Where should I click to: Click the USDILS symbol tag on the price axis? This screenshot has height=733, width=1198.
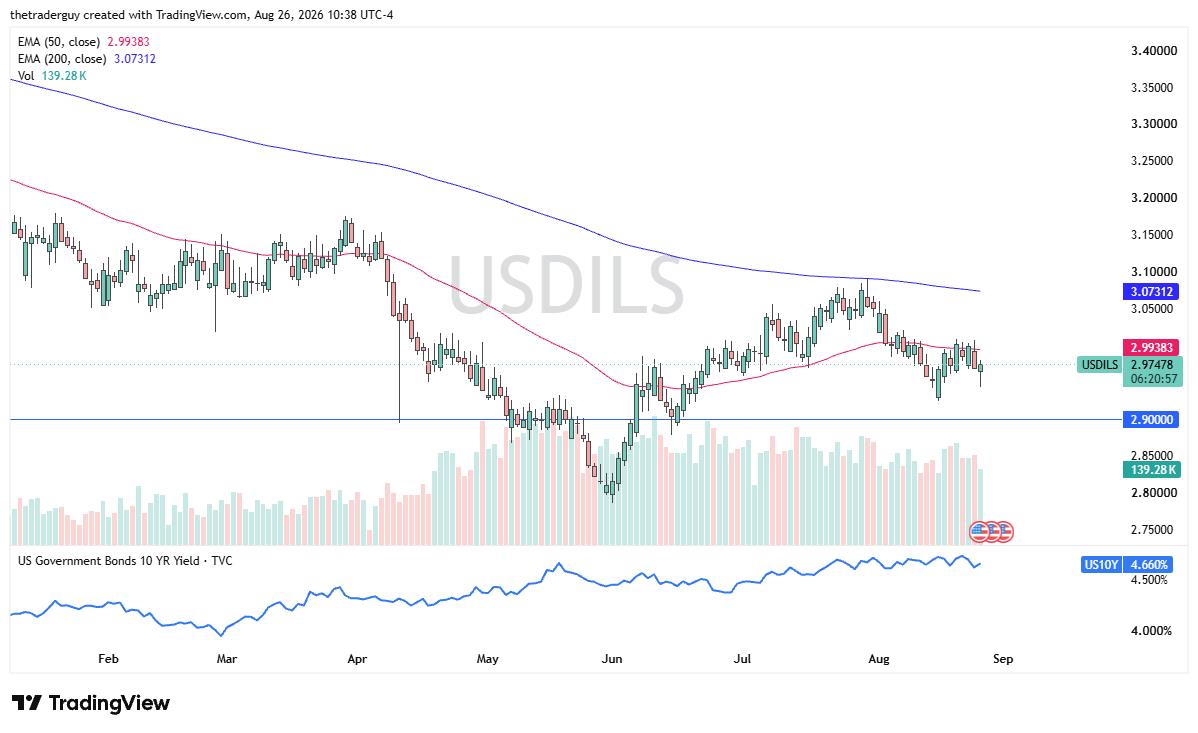tap(1099, 365)
